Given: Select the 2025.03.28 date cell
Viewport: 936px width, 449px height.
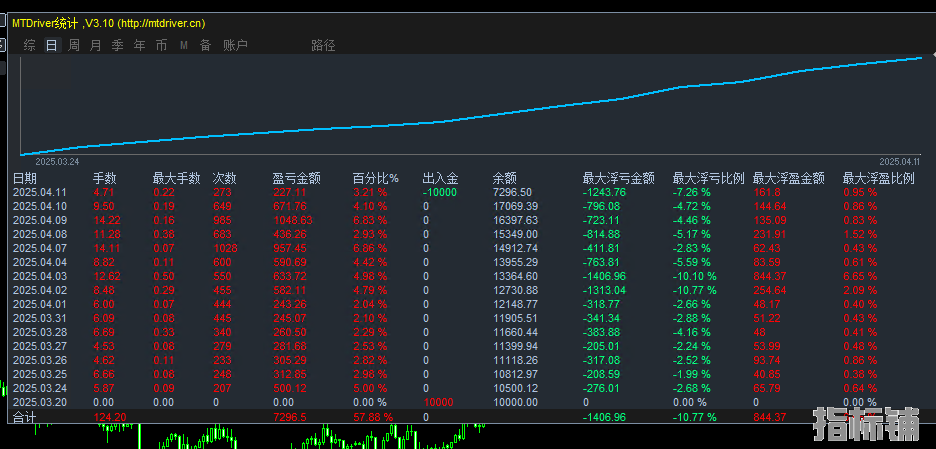Looking at the screenshot, I should (39, 332).
